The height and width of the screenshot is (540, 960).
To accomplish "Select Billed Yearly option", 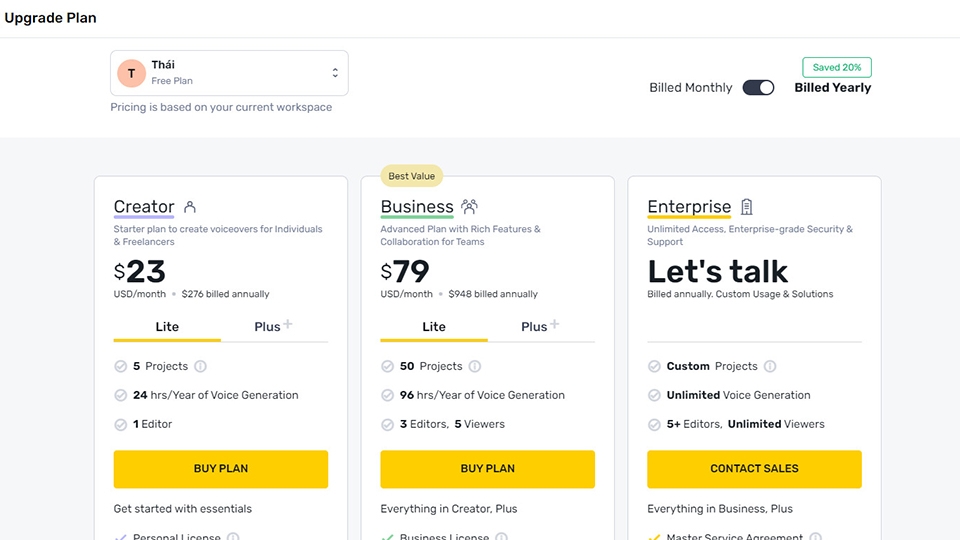I will [832, 88].
